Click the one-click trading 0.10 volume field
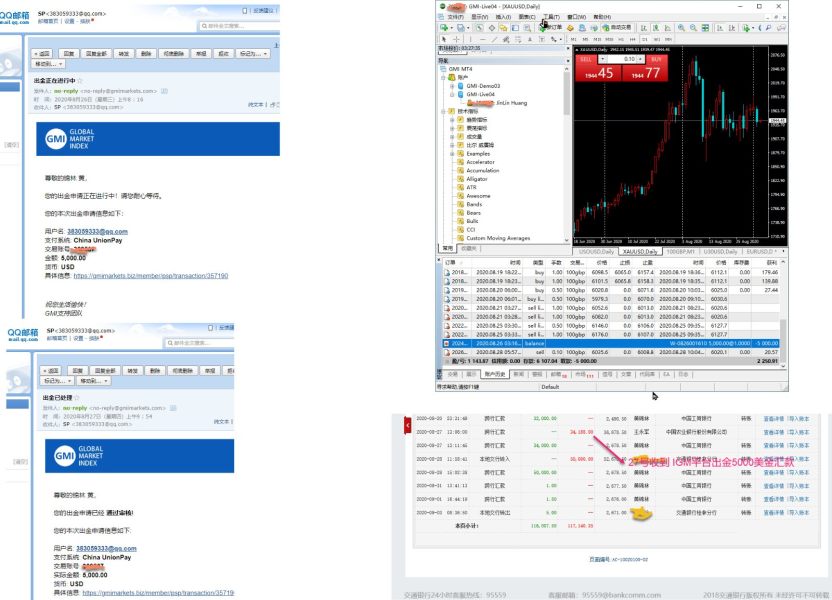Viewport: 832px width, 600px height. 622,59
